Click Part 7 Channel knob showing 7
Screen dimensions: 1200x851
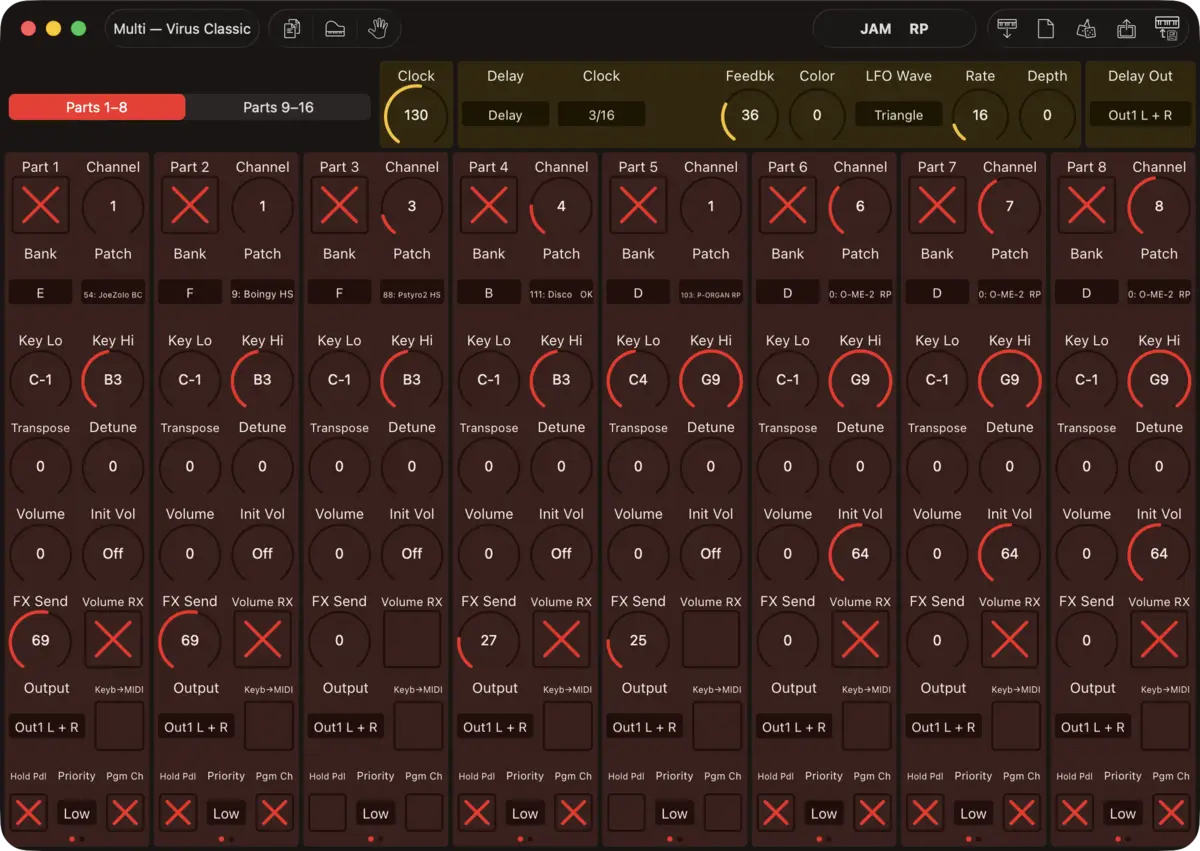click(x=1010, y=206)
